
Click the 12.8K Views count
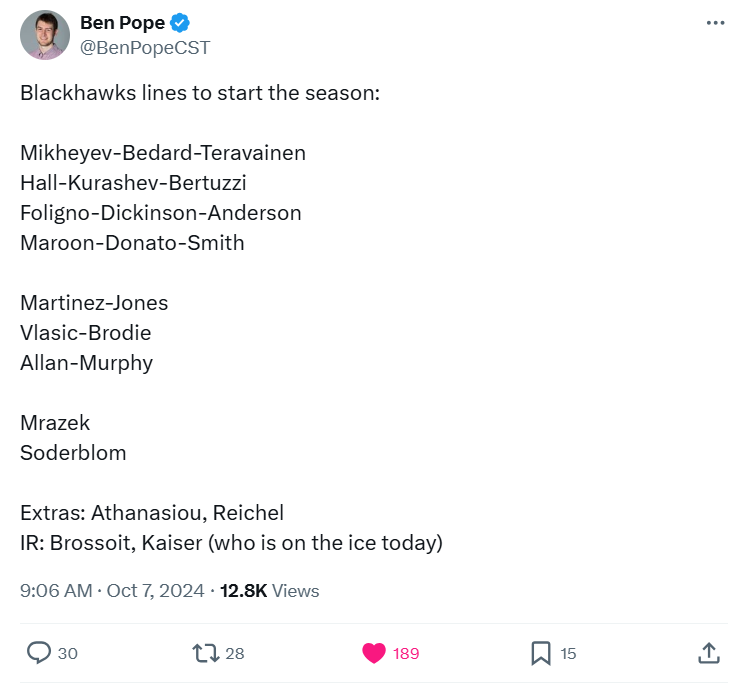(269, 591)
